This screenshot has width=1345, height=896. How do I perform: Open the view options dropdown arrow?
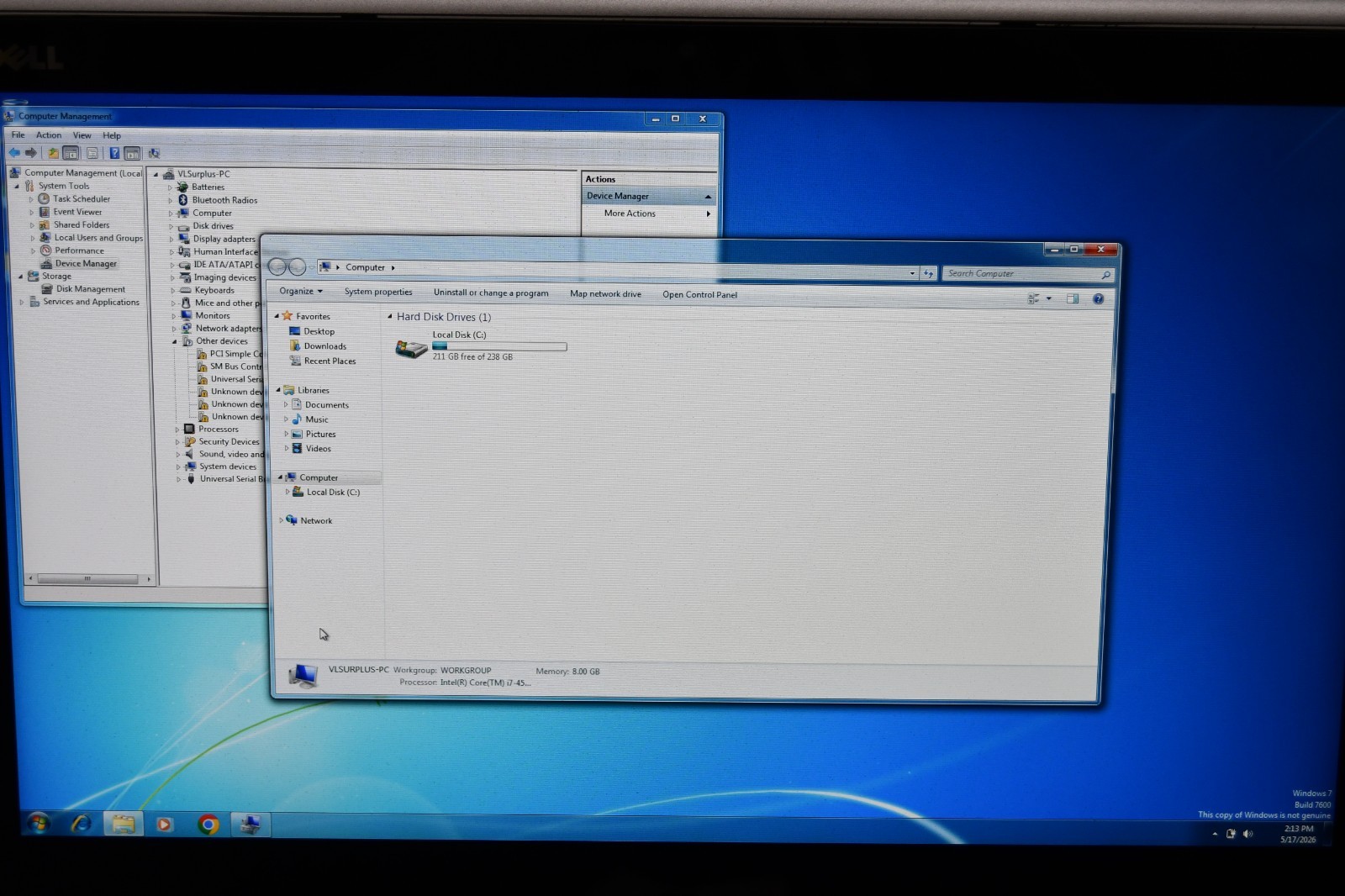[x=1048, y=299]
